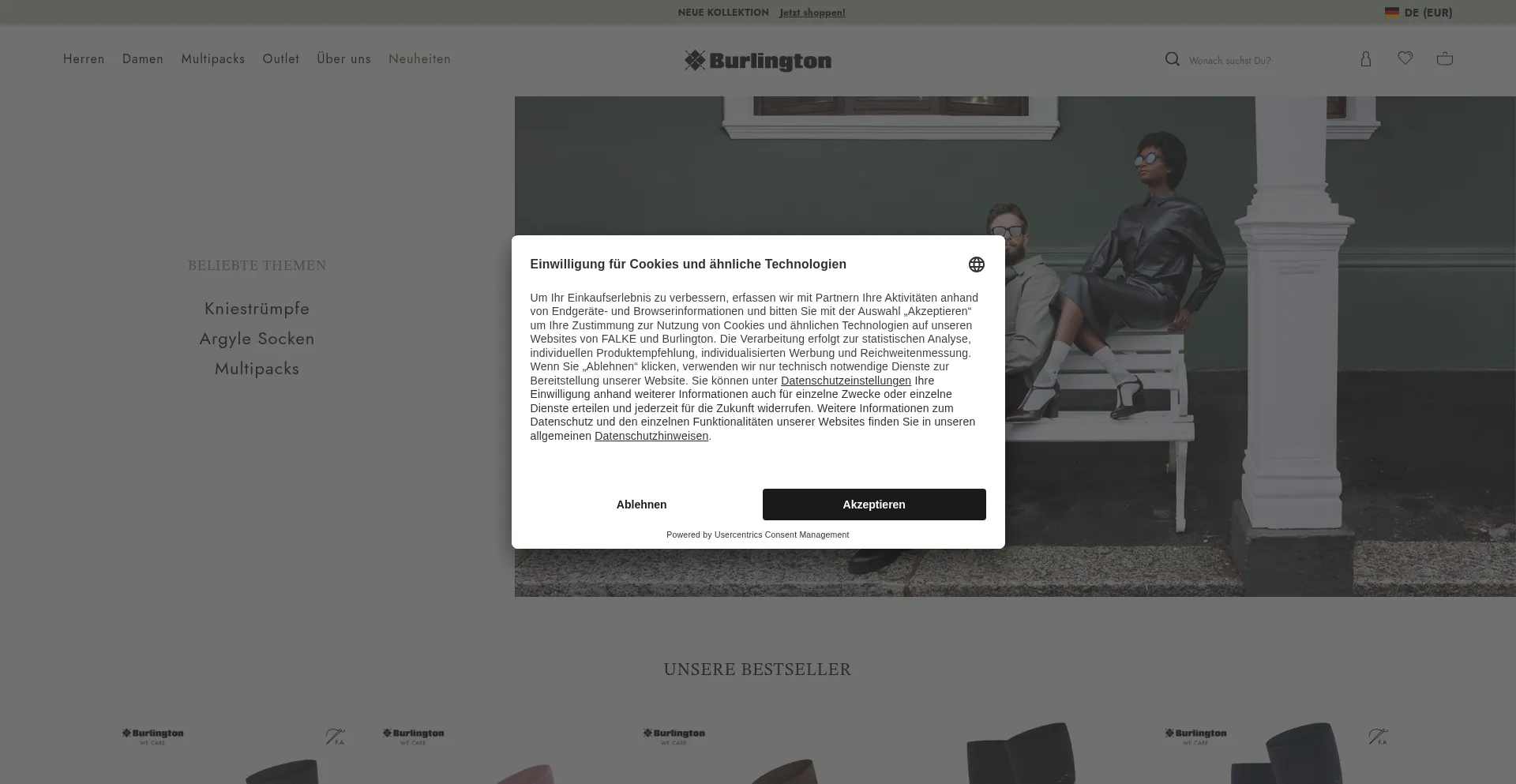Decline cookies with Ablehnen button
1516x784 pixels.
click(642, 505)
